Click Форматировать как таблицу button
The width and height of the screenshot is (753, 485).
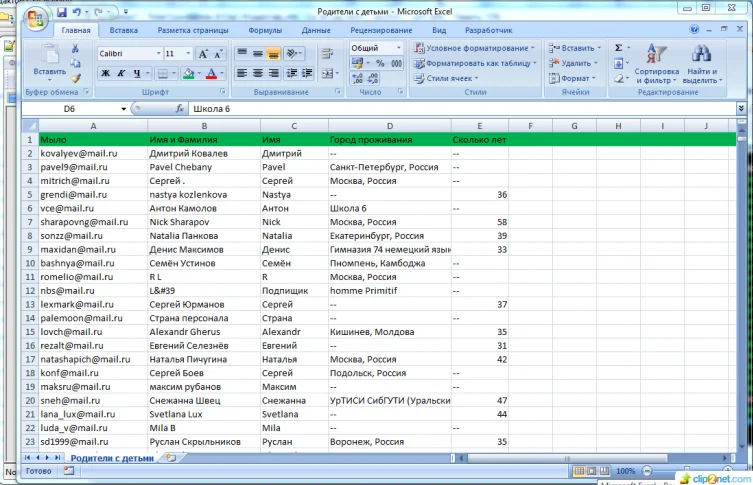point(477,63)
